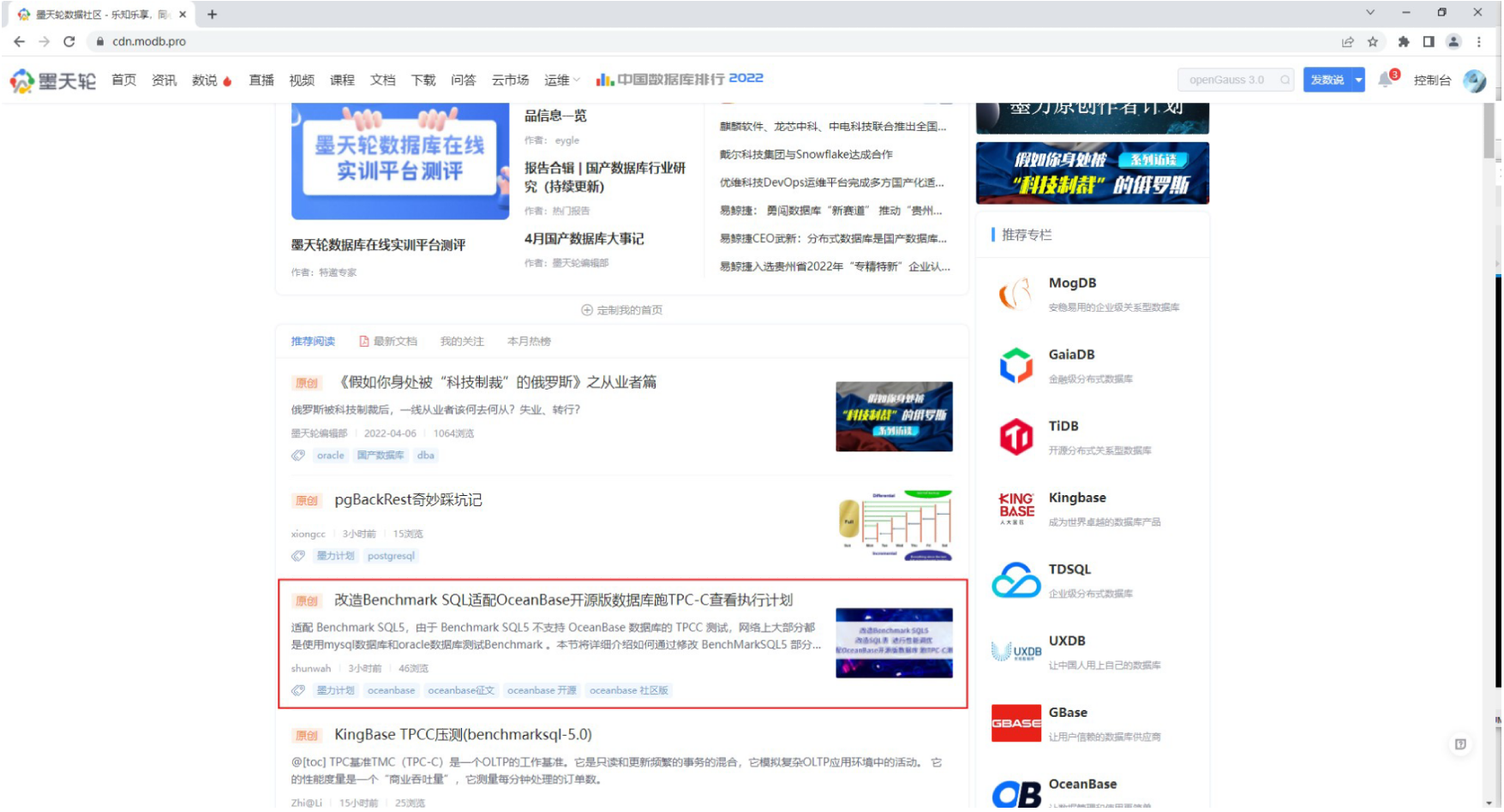Close the 墨天轮数据社区 browser tab
Viewport: 1504px width, 812px height.
click(183, 14)
